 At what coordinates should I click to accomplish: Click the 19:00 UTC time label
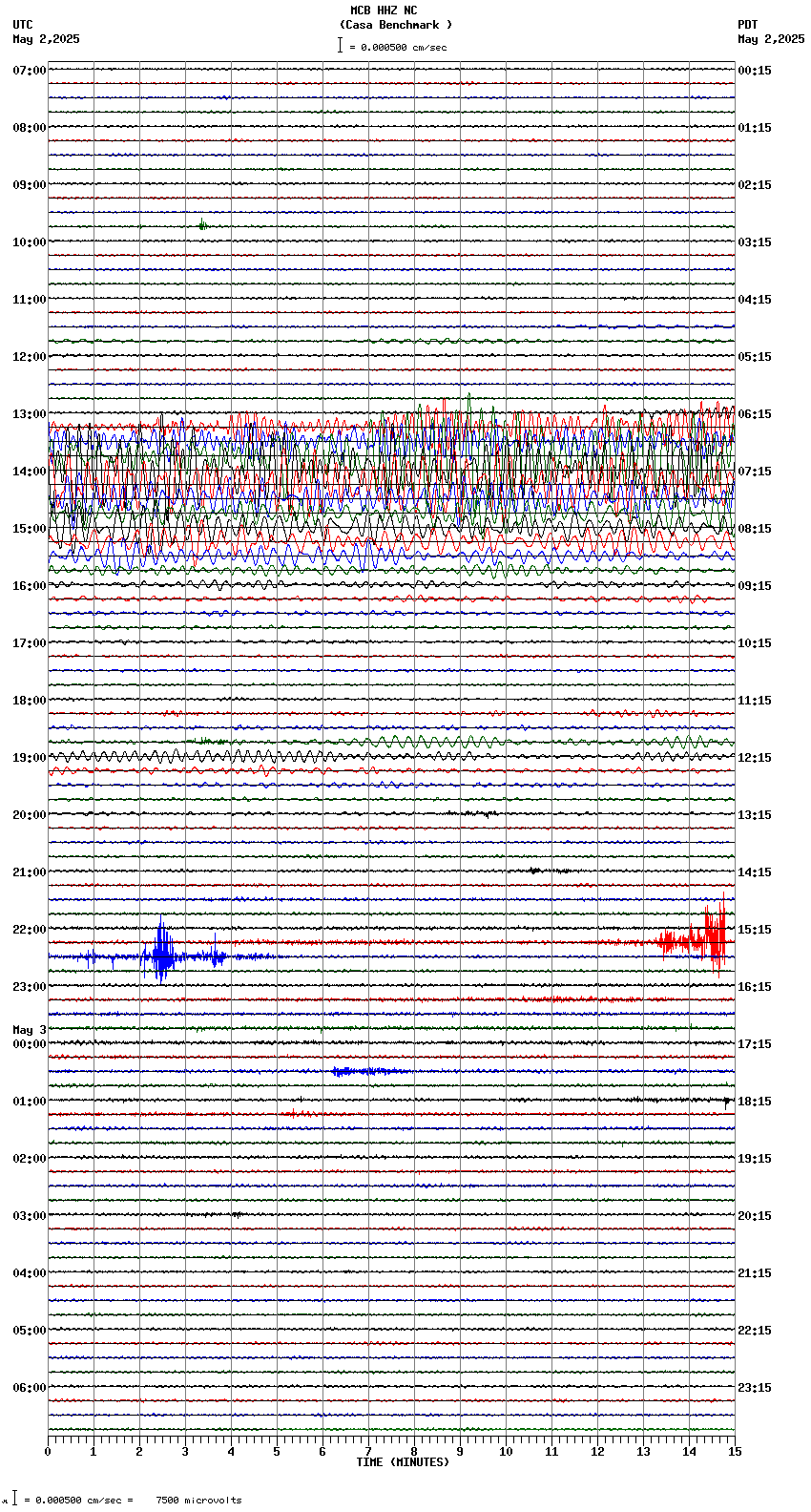[30, 758]
